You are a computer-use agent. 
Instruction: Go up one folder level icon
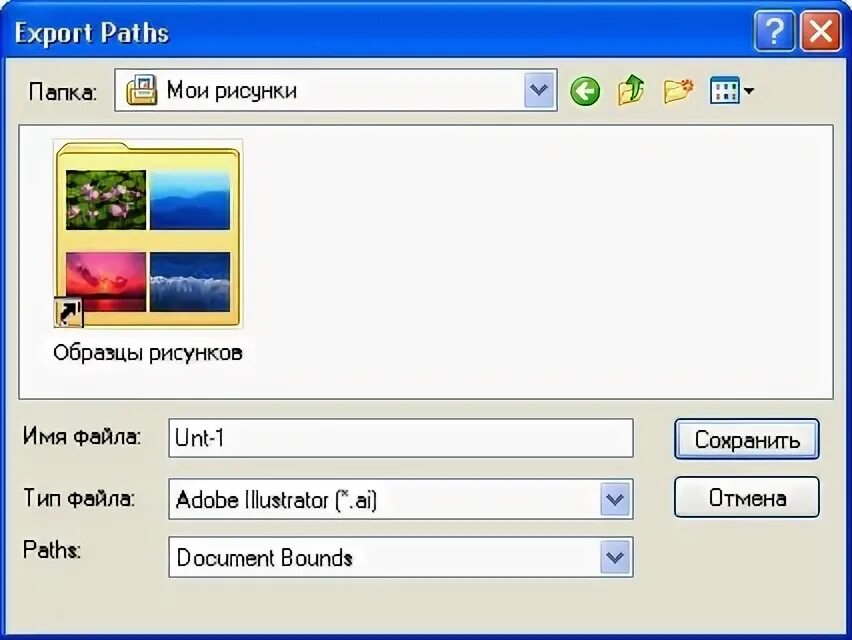630,90
